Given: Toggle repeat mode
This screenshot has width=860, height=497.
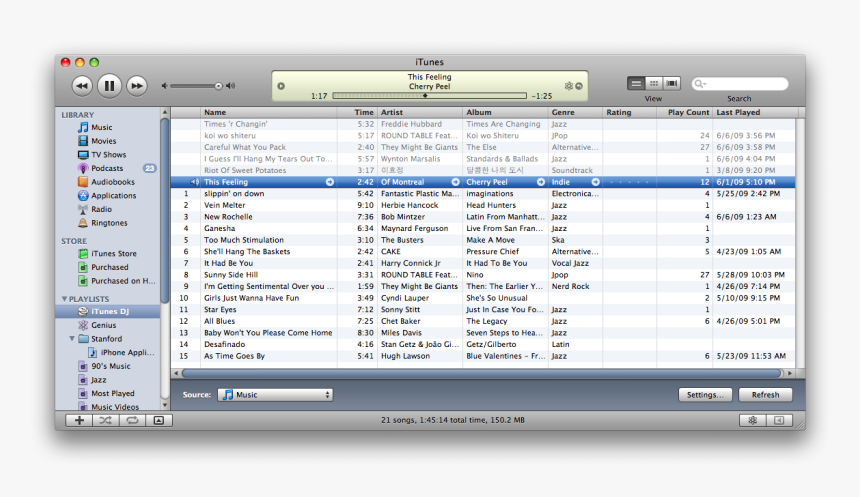Looking at the screenshot, I should click(x=132, y=420).
